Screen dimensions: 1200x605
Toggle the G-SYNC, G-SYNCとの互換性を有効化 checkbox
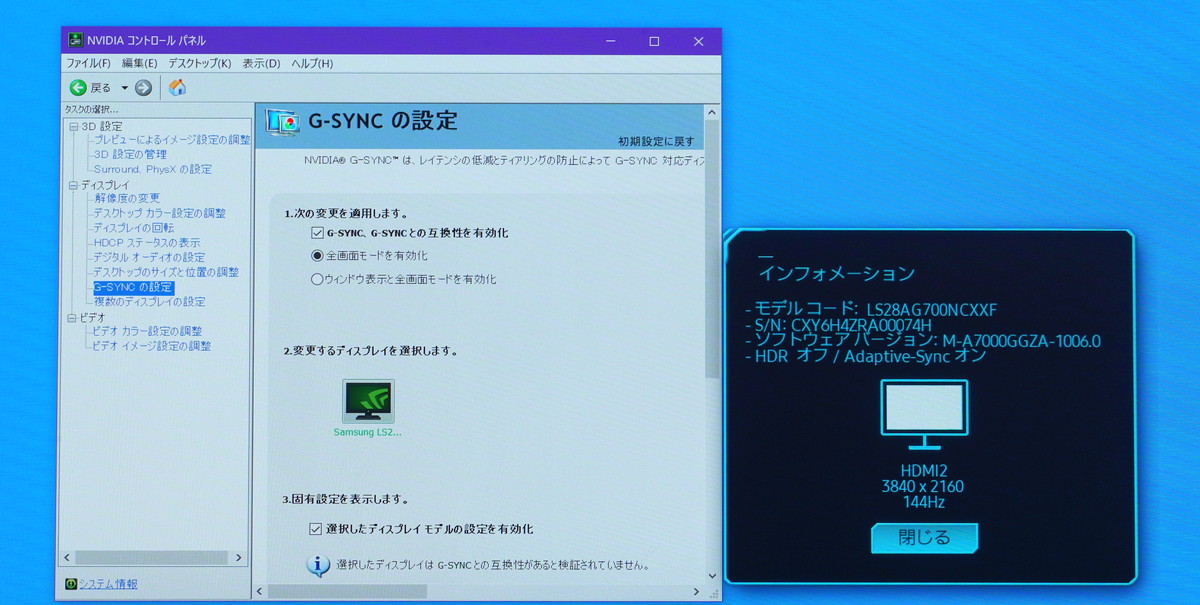(x=317, y=233)
